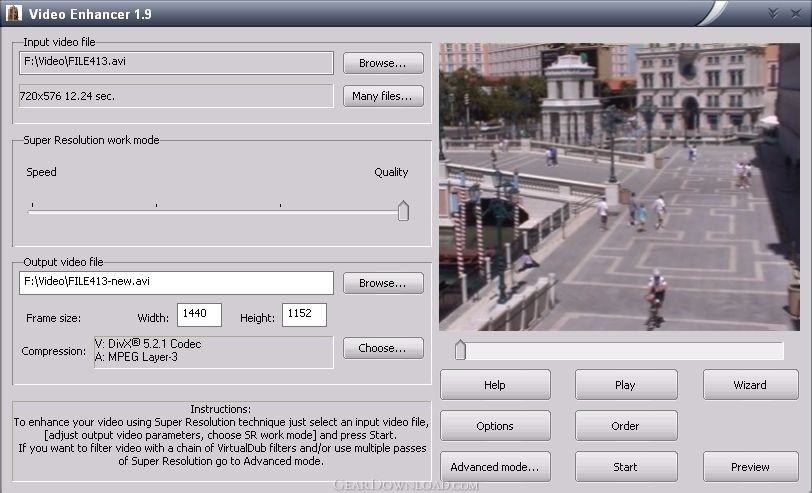The width and height of the screenshot is (812, 493).
Task: Click the 'Frame size:' label
Action: [53, 318]
